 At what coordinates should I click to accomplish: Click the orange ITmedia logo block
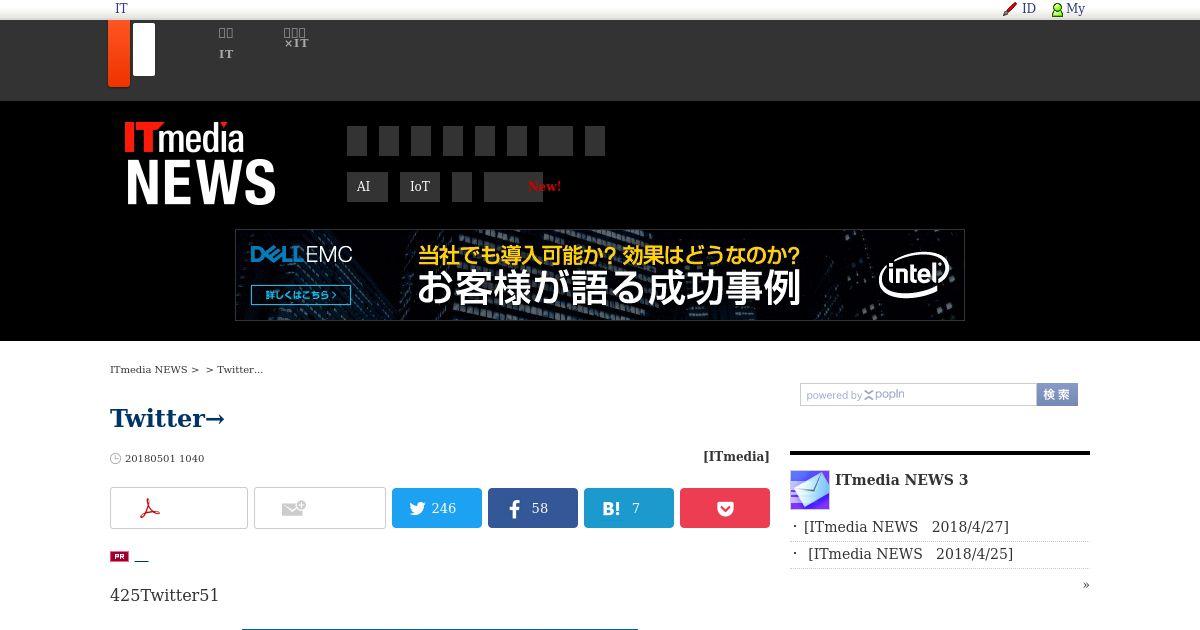point(119,53)
